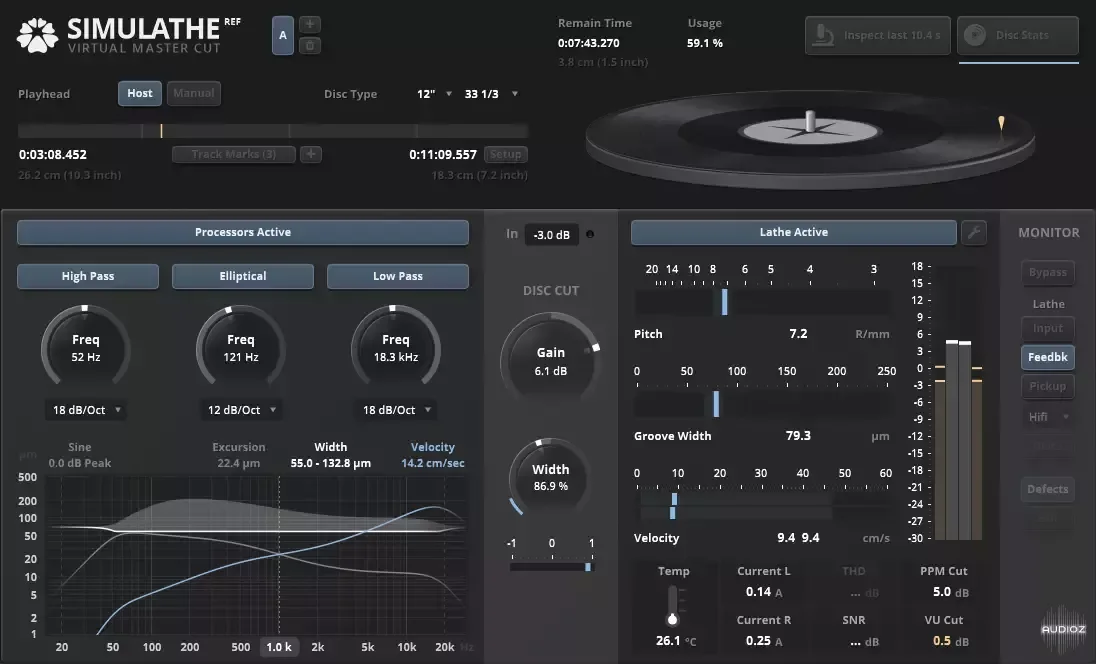Toggle the High Pass filter
This screenshot has height=664, width=1096.
pos(88,276)
